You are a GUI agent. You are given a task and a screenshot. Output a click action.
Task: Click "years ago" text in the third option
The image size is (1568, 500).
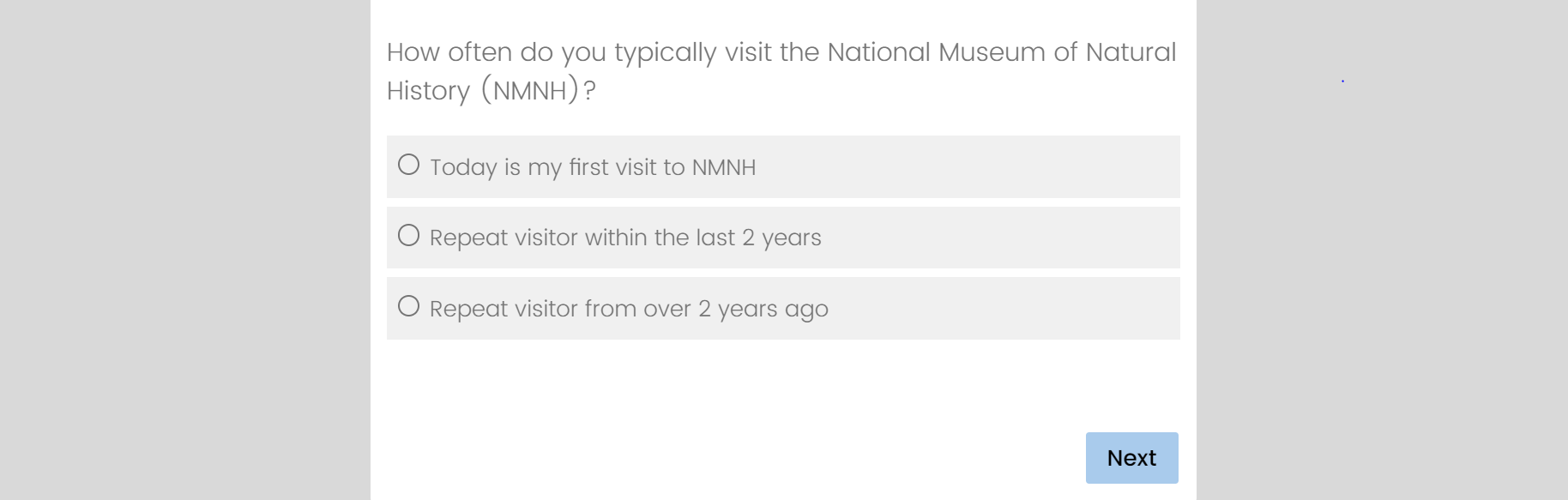(x=773, y=309)
